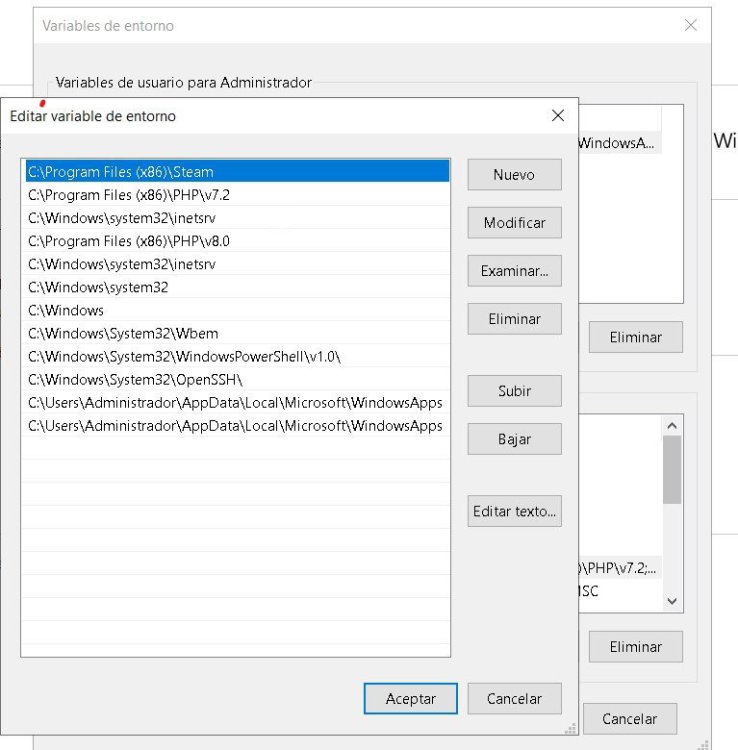Screen dimensions: 738x750
Task: Click the first empty row below the paths
Action: coord(235,449)
